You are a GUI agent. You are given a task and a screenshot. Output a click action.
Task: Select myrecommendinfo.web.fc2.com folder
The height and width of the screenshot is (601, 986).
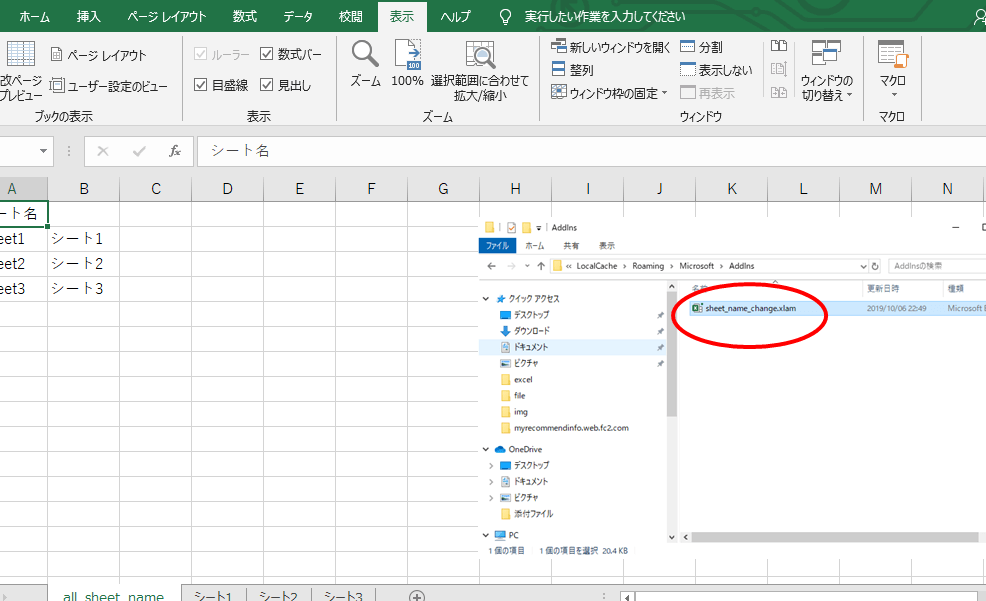571,428
